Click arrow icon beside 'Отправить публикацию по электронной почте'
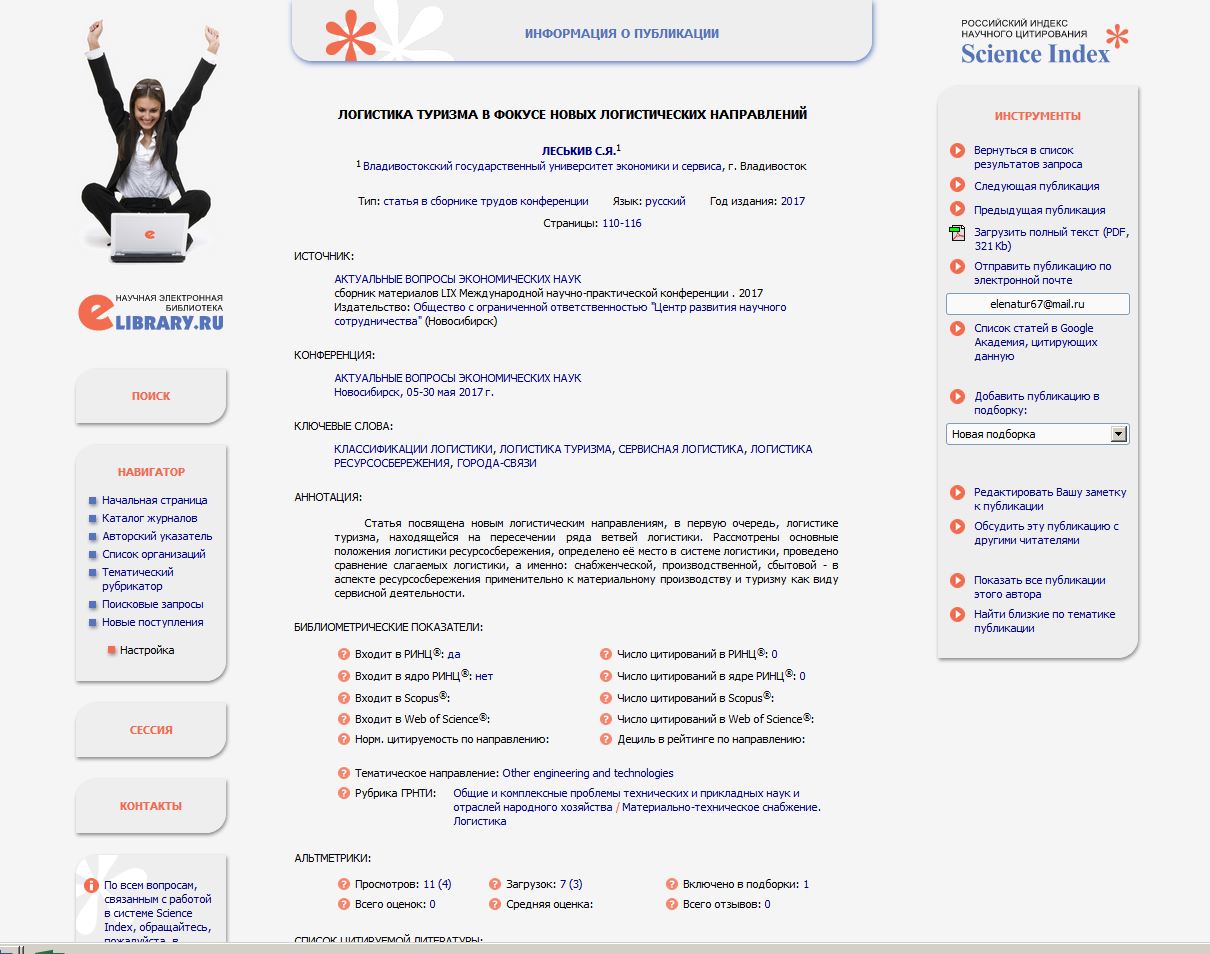This screenshot has height=954, width=1210. pos(957,267)
